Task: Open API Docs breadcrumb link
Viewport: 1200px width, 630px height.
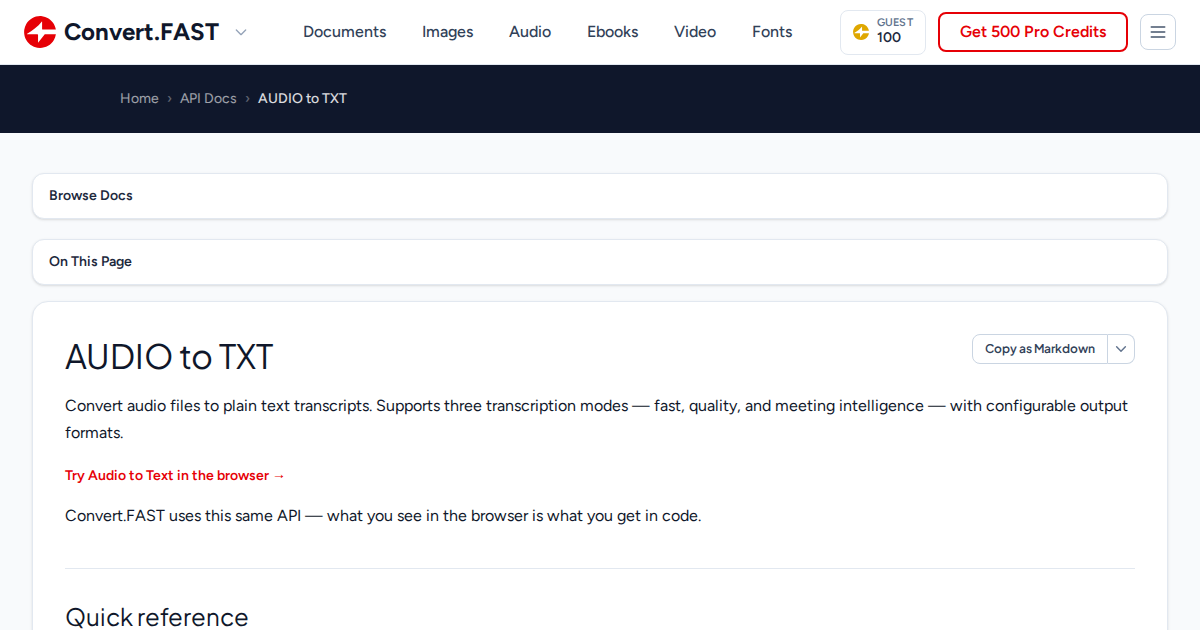Action: [x=208, y=98]
